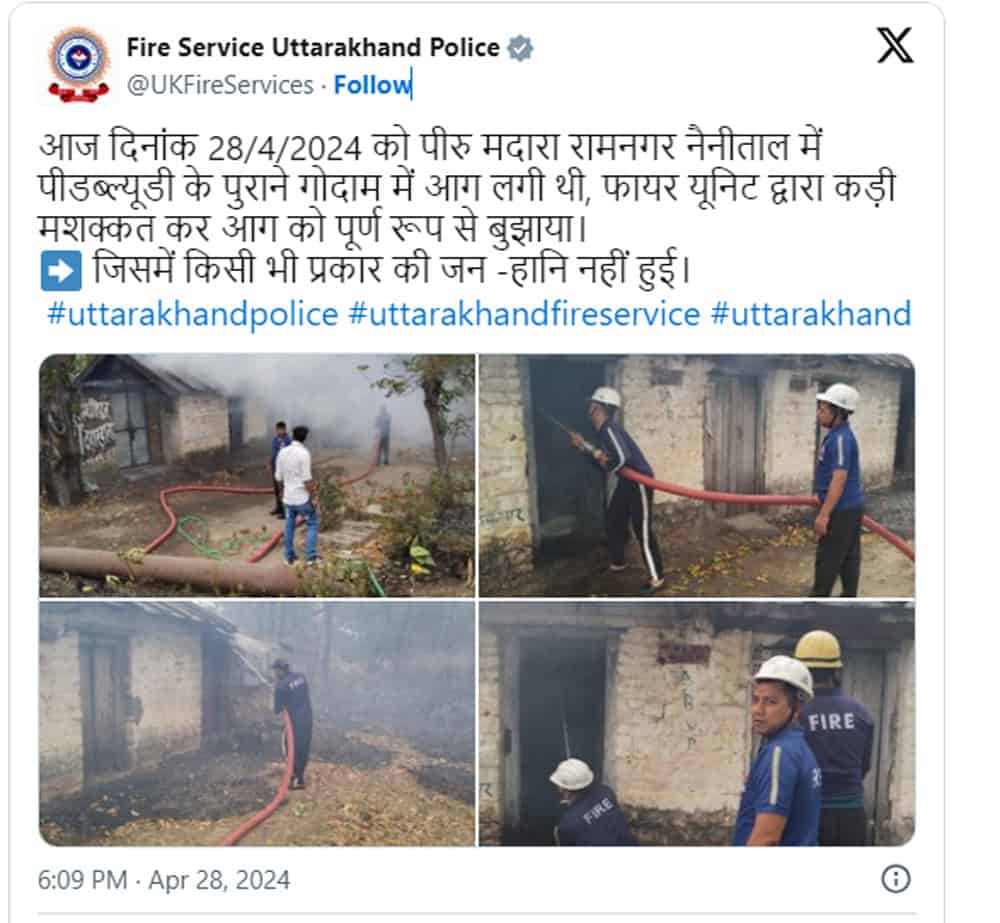Open the 6:09 PM Apr 28, 2024 timestamp

pyautogui.click(x=164, y=880)
